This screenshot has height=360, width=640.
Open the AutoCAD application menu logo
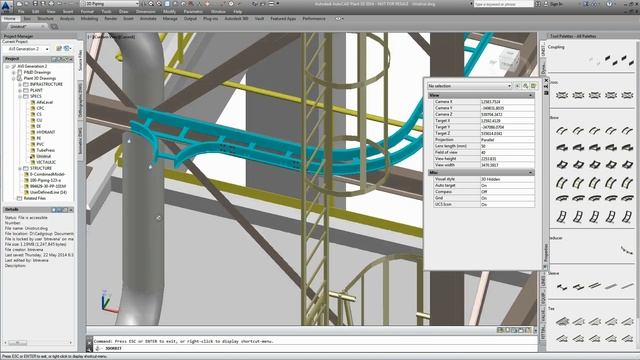coord(6,6)
